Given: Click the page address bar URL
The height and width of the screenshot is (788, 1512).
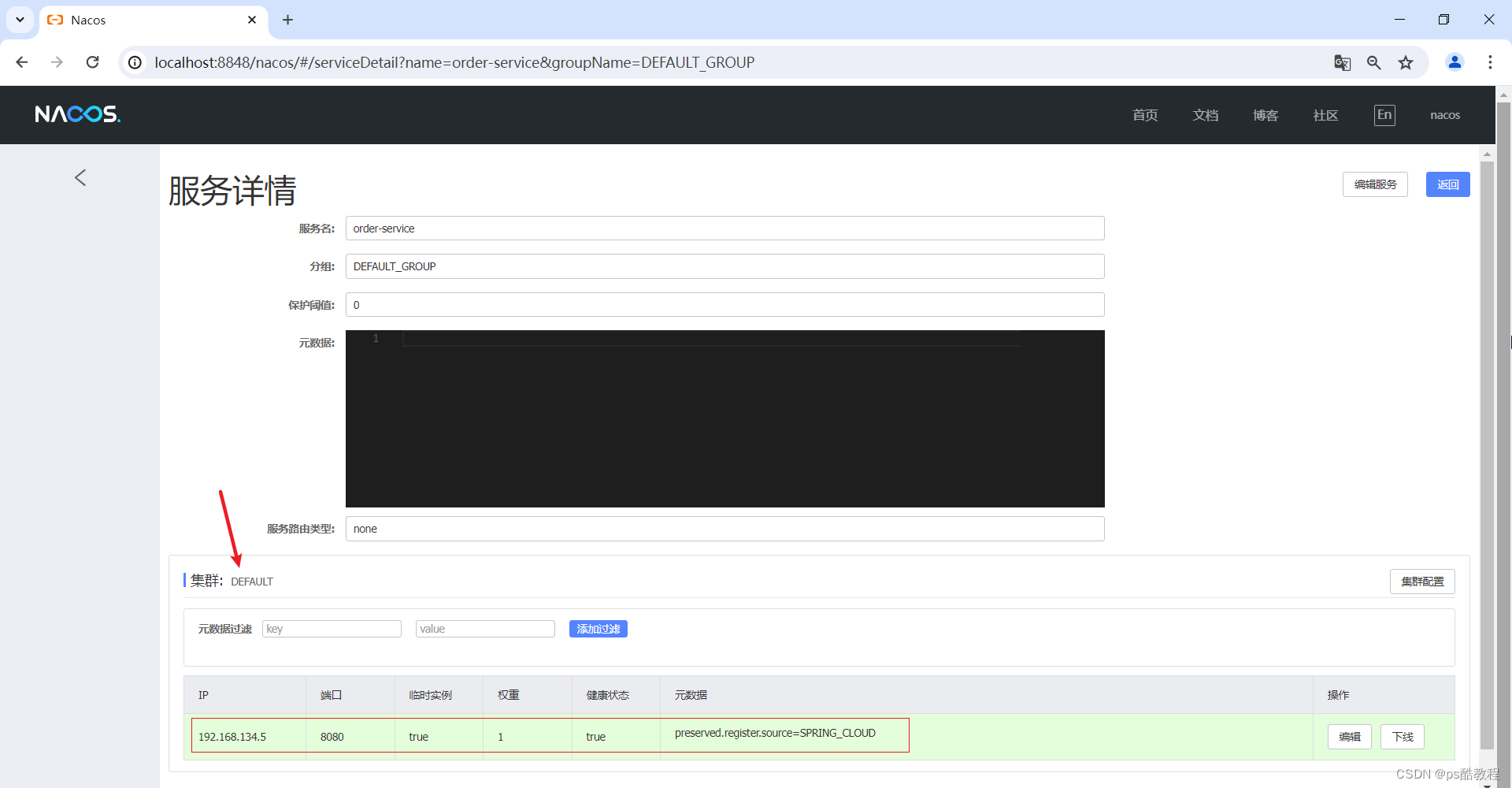Looking at the screenshot, I should [x=454, y=62].
